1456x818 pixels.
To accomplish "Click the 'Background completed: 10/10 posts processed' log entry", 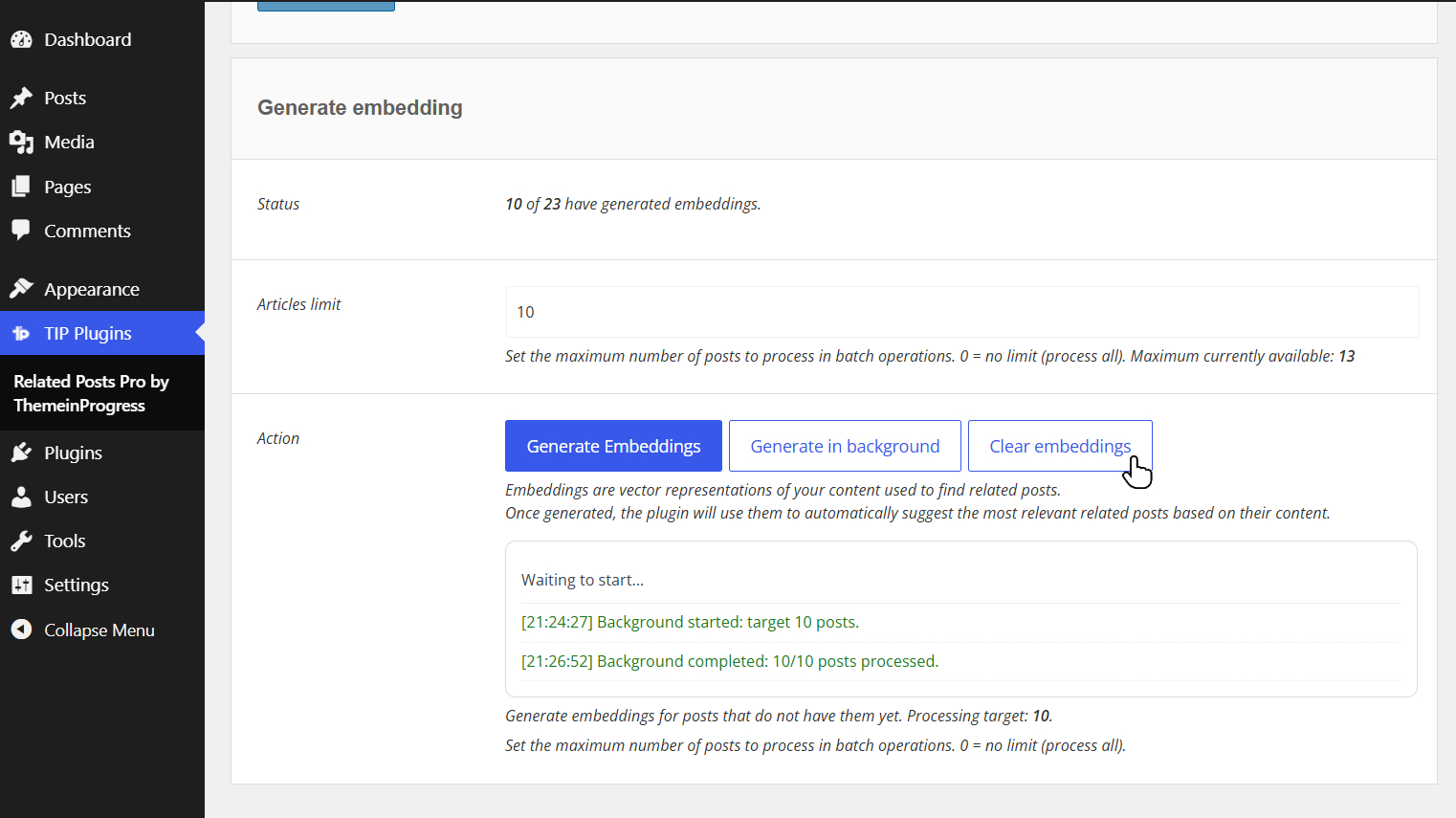I will point(730,661).
